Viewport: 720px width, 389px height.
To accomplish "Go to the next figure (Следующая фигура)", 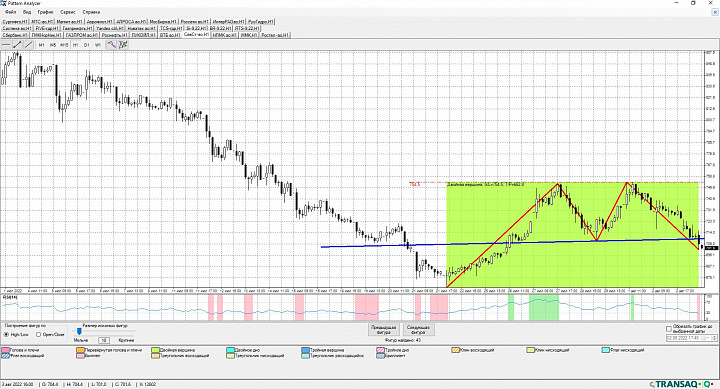I will pyautogui.click(x=418, y=330).
